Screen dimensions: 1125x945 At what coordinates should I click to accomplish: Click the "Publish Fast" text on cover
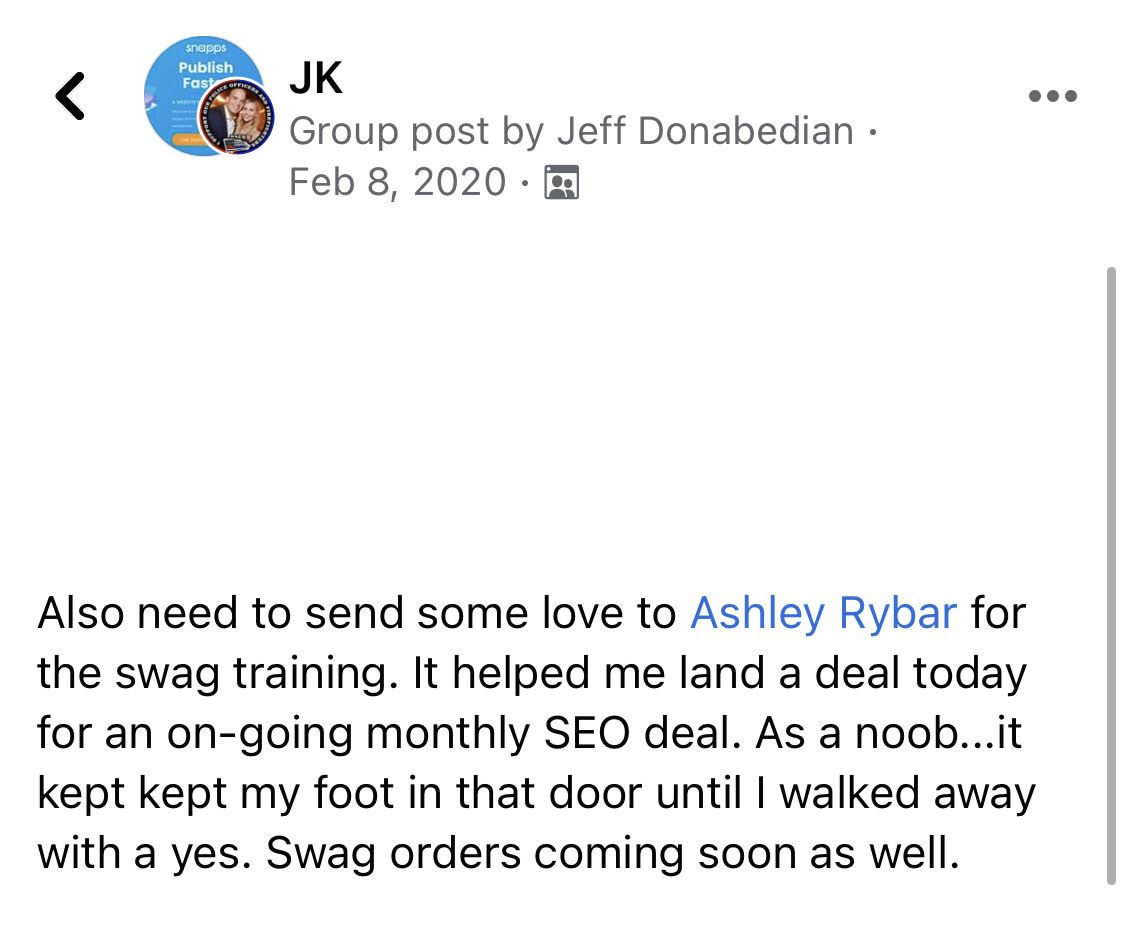(x=205, y=75)
